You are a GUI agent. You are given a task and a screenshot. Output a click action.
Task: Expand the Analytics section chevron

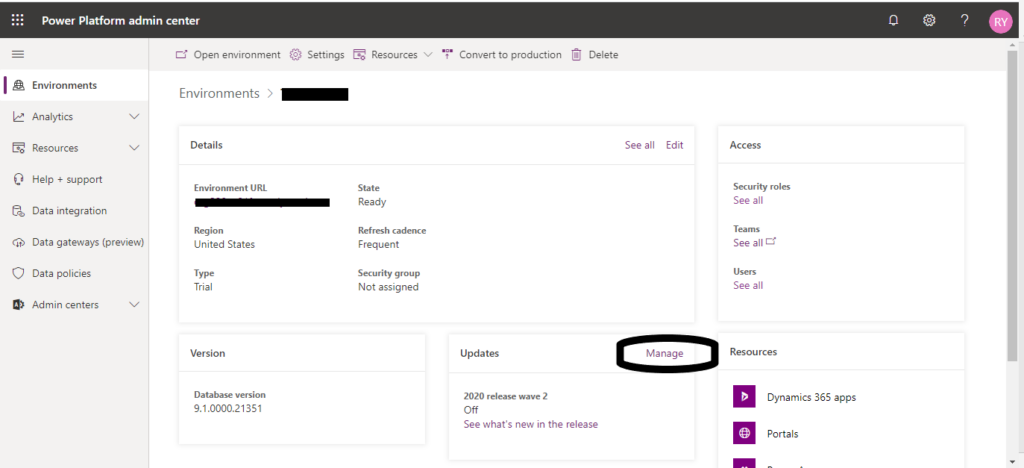[135, 117]
